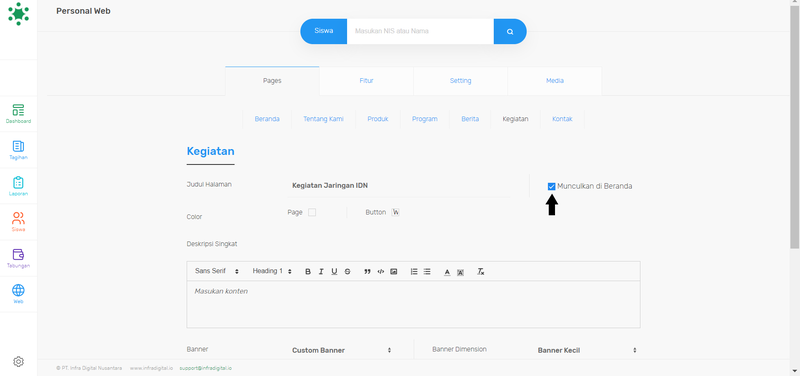Toggle italic formatting in editor
This screenshot has height=376, width=800.
[321, 271]
